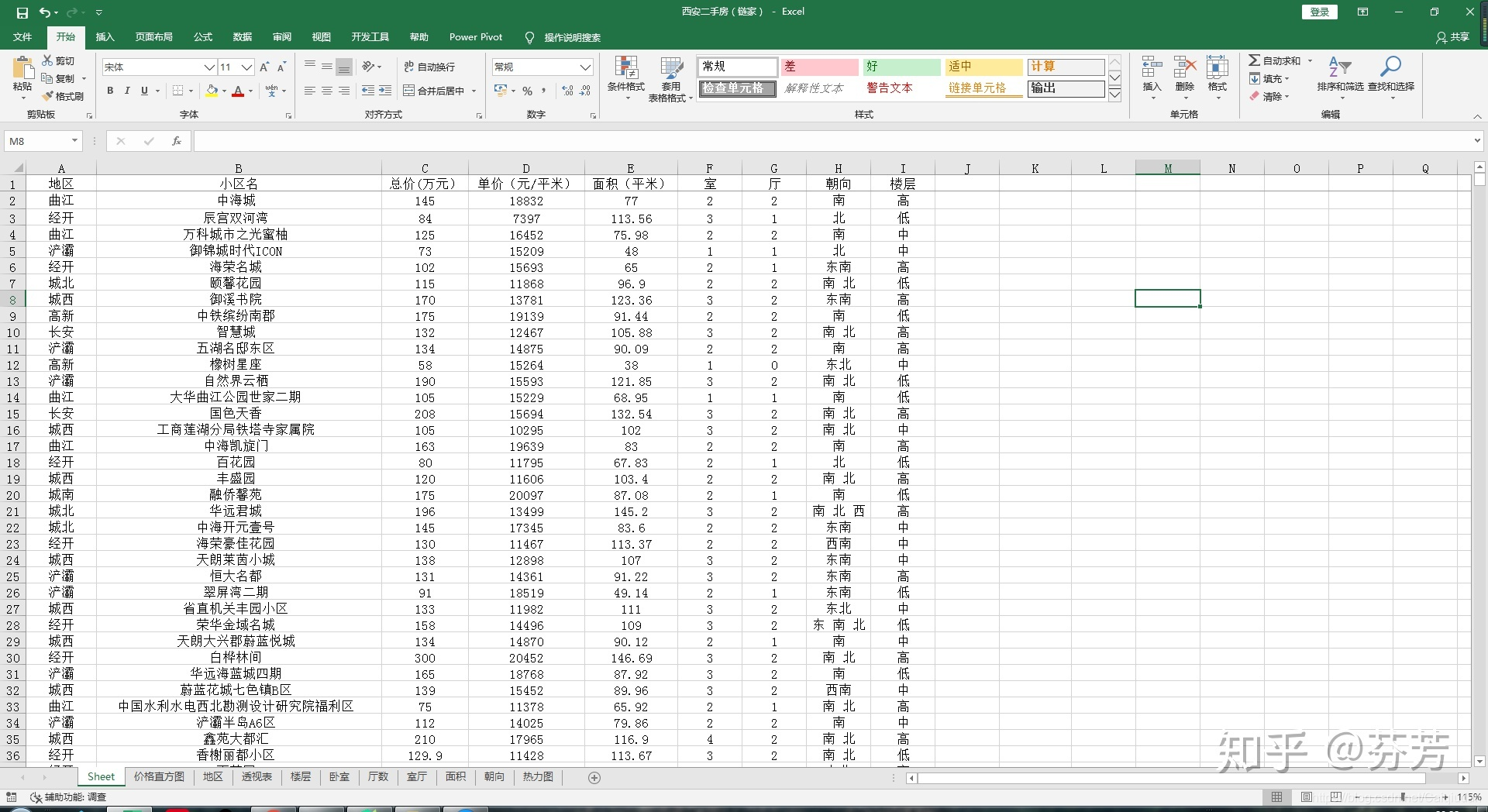This screenshot has height=812, width=1488.
Task: Click AutoSum (自动求和) sigma icon
Action: point(1254,60)
